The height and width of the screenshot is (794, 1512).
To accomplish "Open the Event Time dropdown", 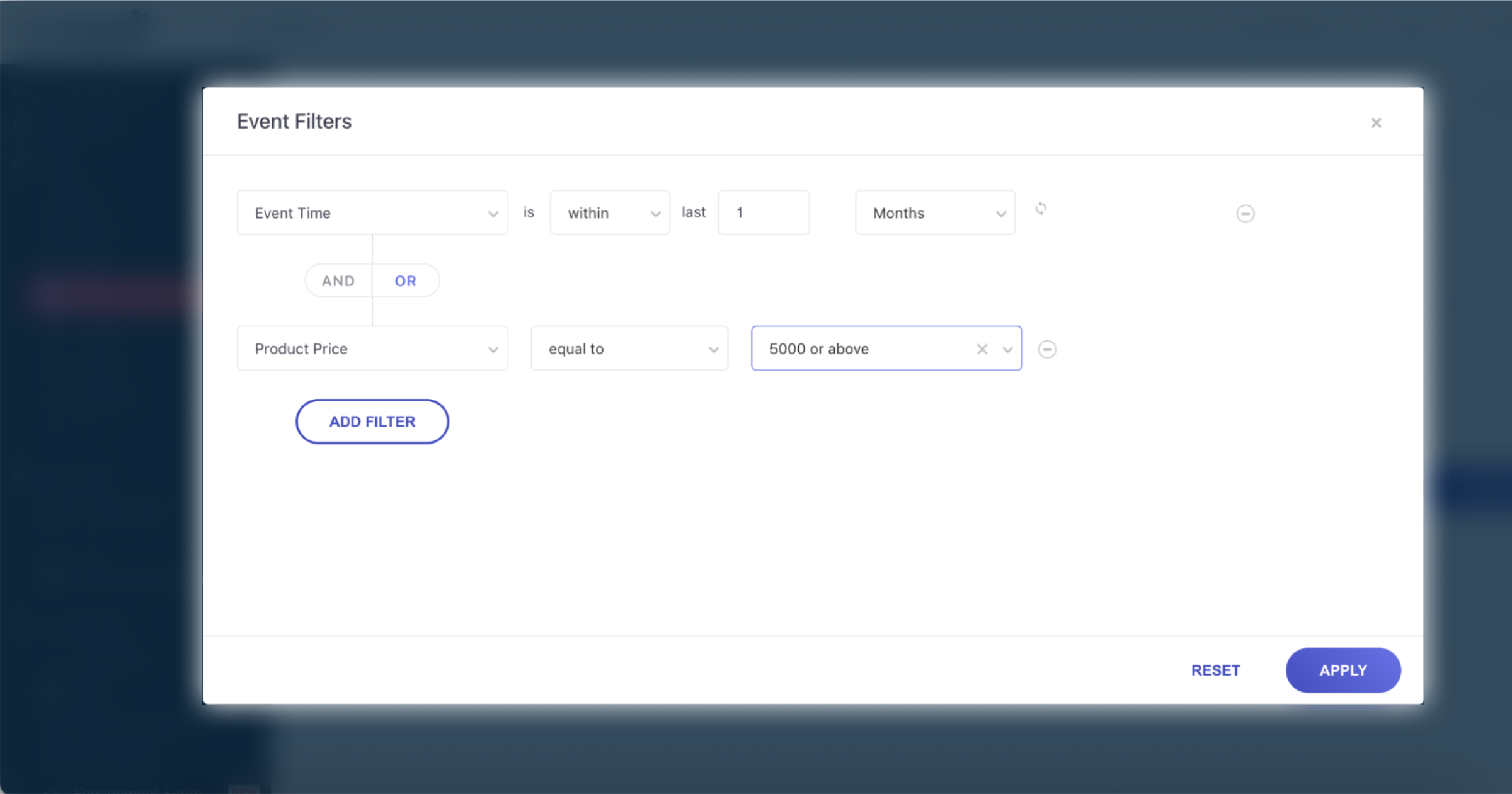I will click(x=372, y=213).
